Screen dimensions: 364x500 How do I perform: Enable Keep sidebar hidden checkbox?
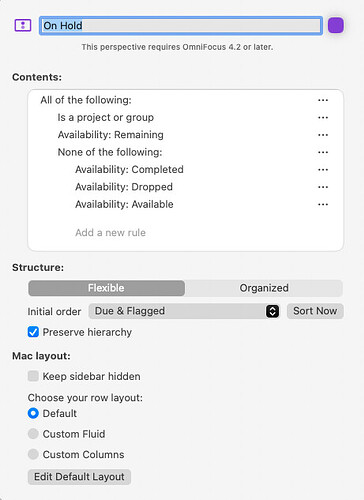click(33, 376)
